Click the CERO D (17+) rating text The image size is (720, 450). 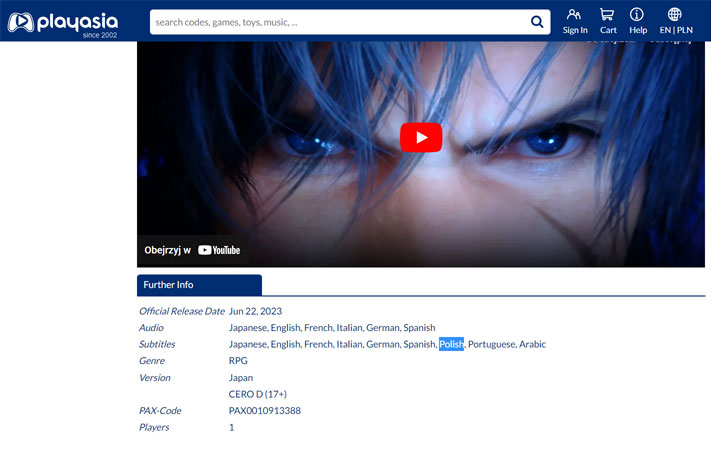(x=258, y=394)
